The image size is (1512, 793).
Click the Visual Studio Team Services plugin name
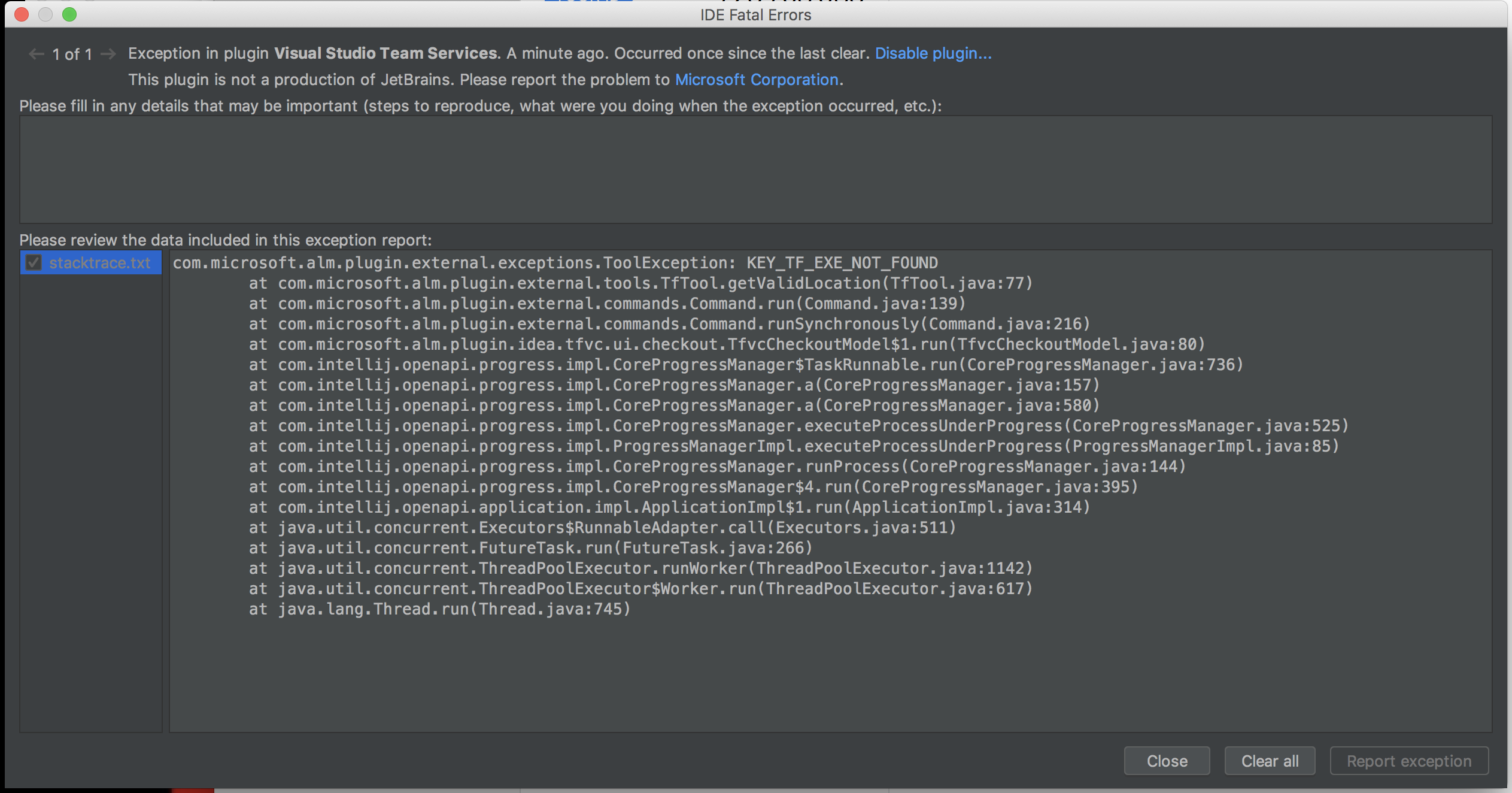pyautogui.click(x=385, y=53)
